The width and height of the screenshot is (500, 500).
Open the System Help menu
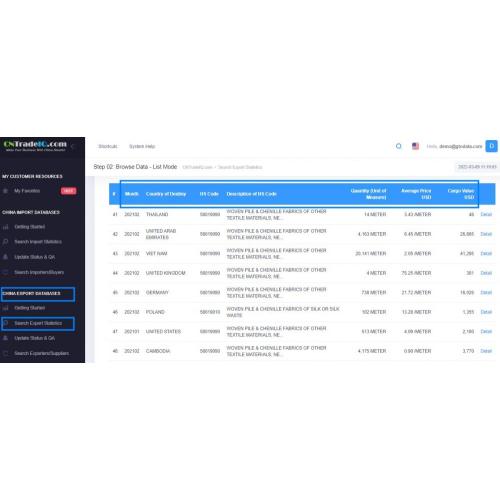coord(142,146)
